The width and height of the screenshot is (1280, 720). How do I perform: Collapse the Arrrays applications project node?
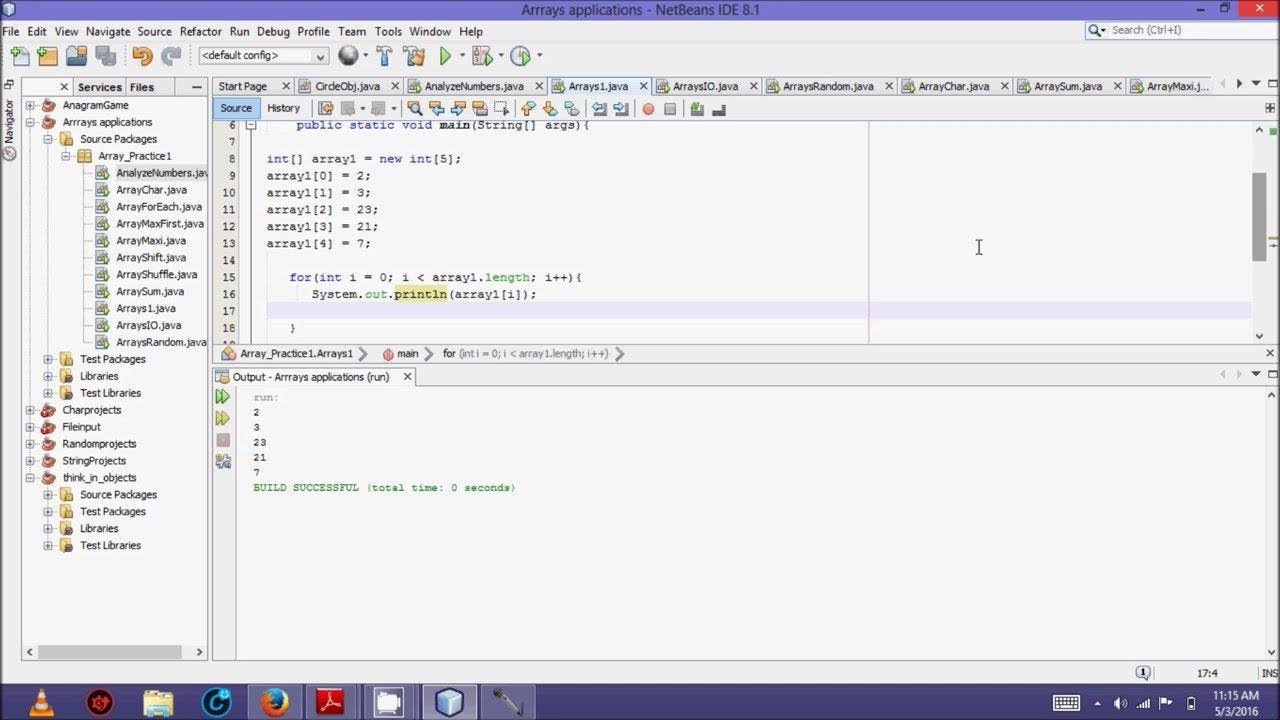(x=30, y=122)
